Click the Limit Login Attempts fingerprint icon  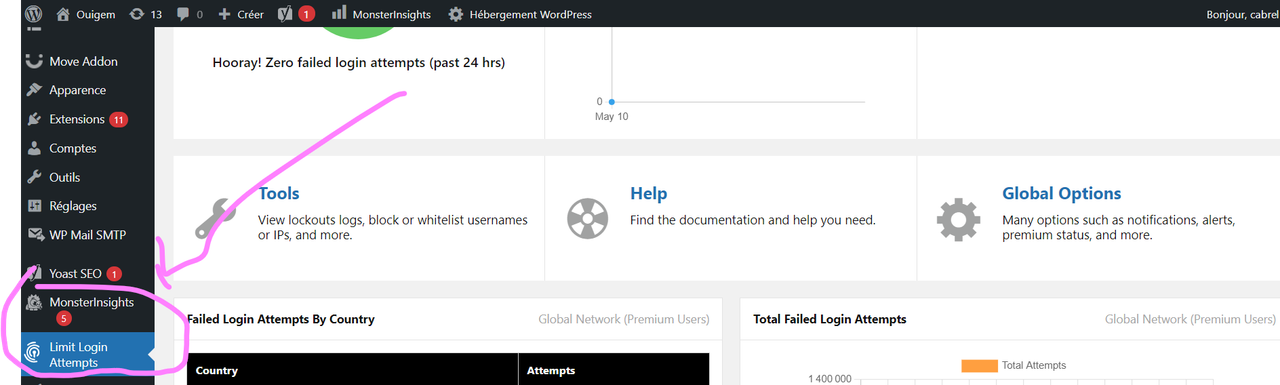tap(34, 352)
